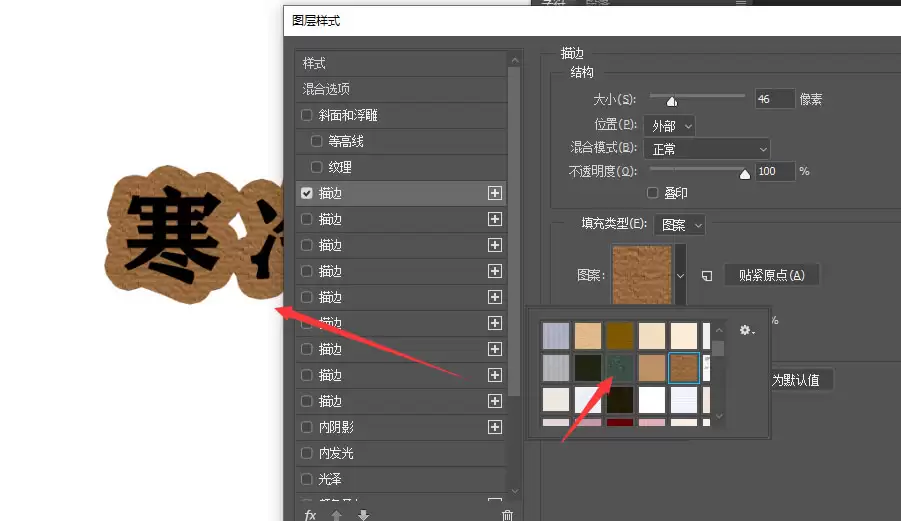This screenshot has width=901, height=521.
Task: Click the move effect up arrow
Action: click(x=337, y=515)
